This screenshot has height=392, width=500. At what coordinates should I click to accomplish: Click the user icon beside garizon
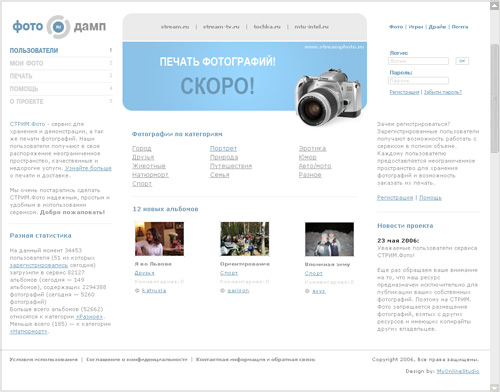pos(223,291)
